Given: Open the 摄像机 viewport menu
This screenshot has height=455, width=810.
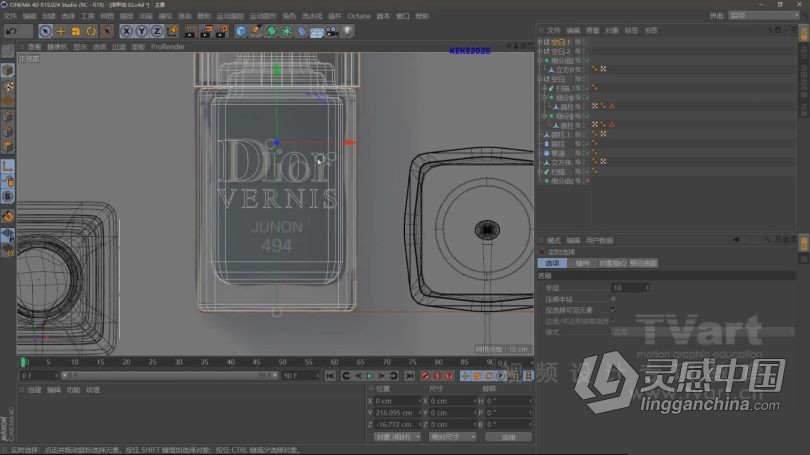Looking at the screenshot, I should coord(57,47).
